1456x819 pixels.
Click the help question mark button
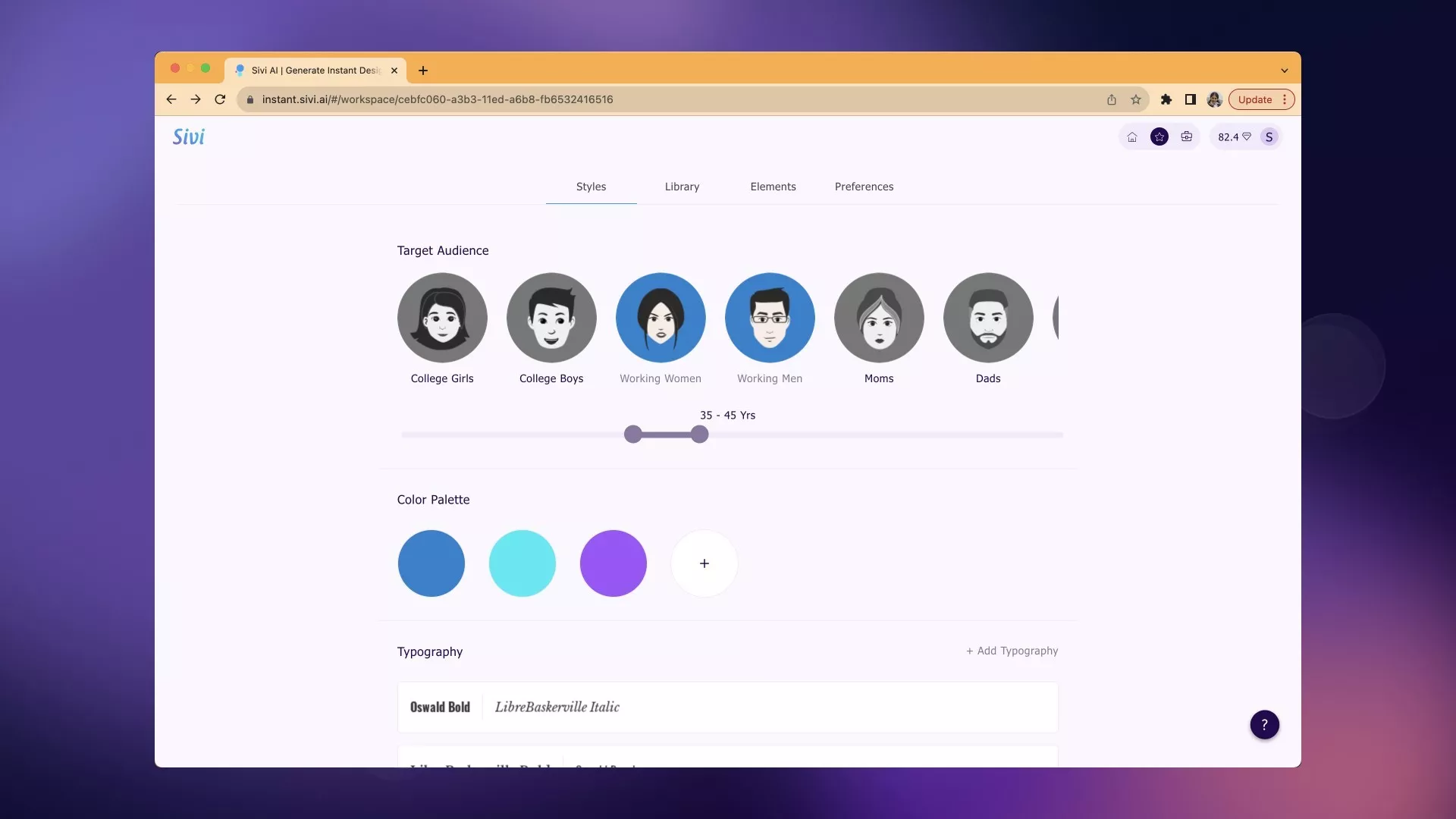click(x=1264, y=725)
